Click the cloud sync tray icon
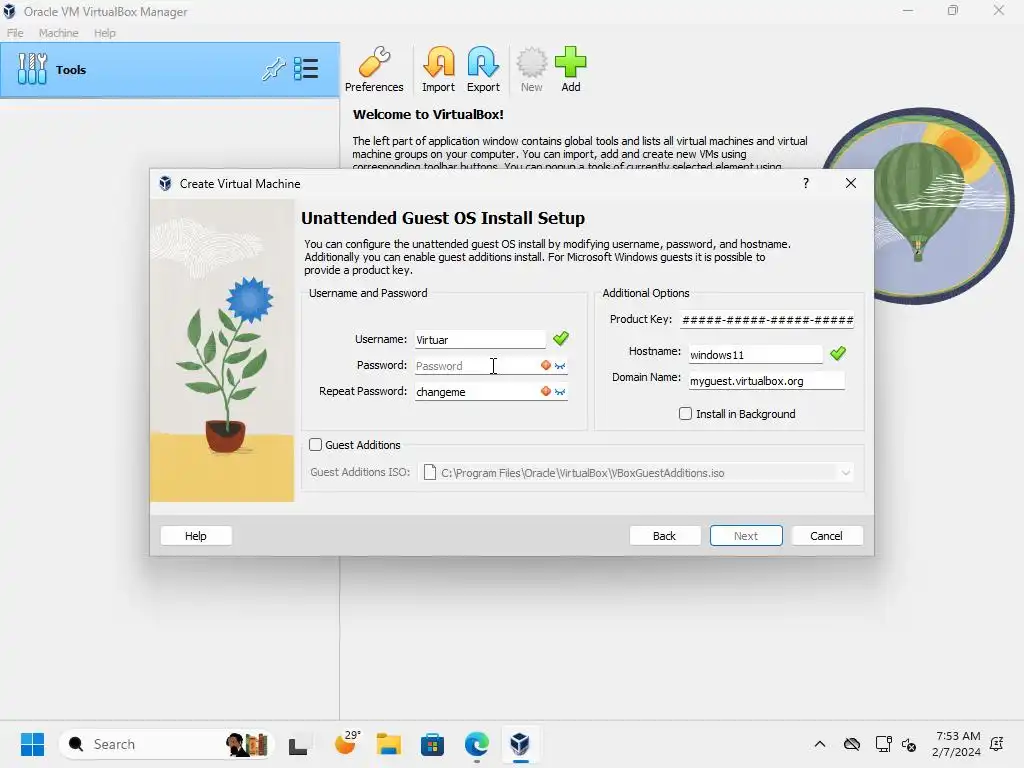The height and width of the screenshot is (768, 1024). coord(852,744)
